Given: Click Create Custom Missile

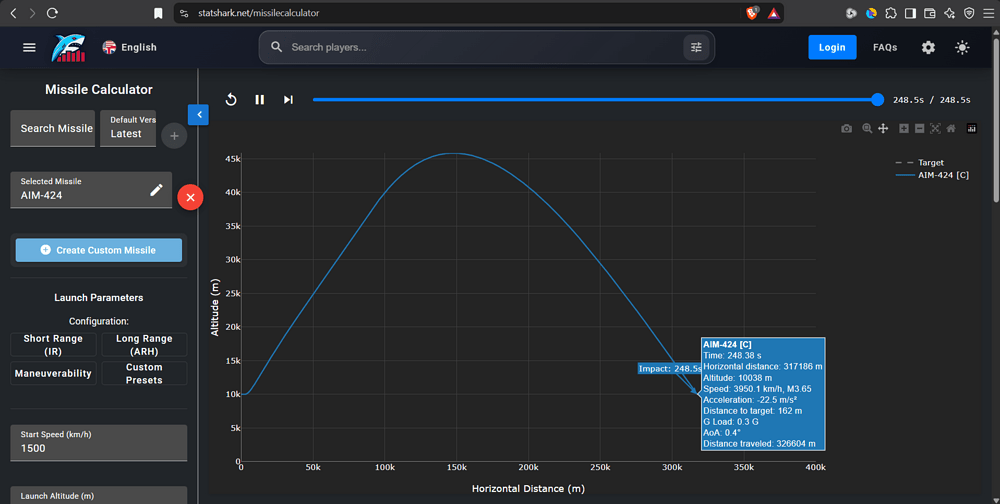Looking at the screenshot, I should (99, 250).
